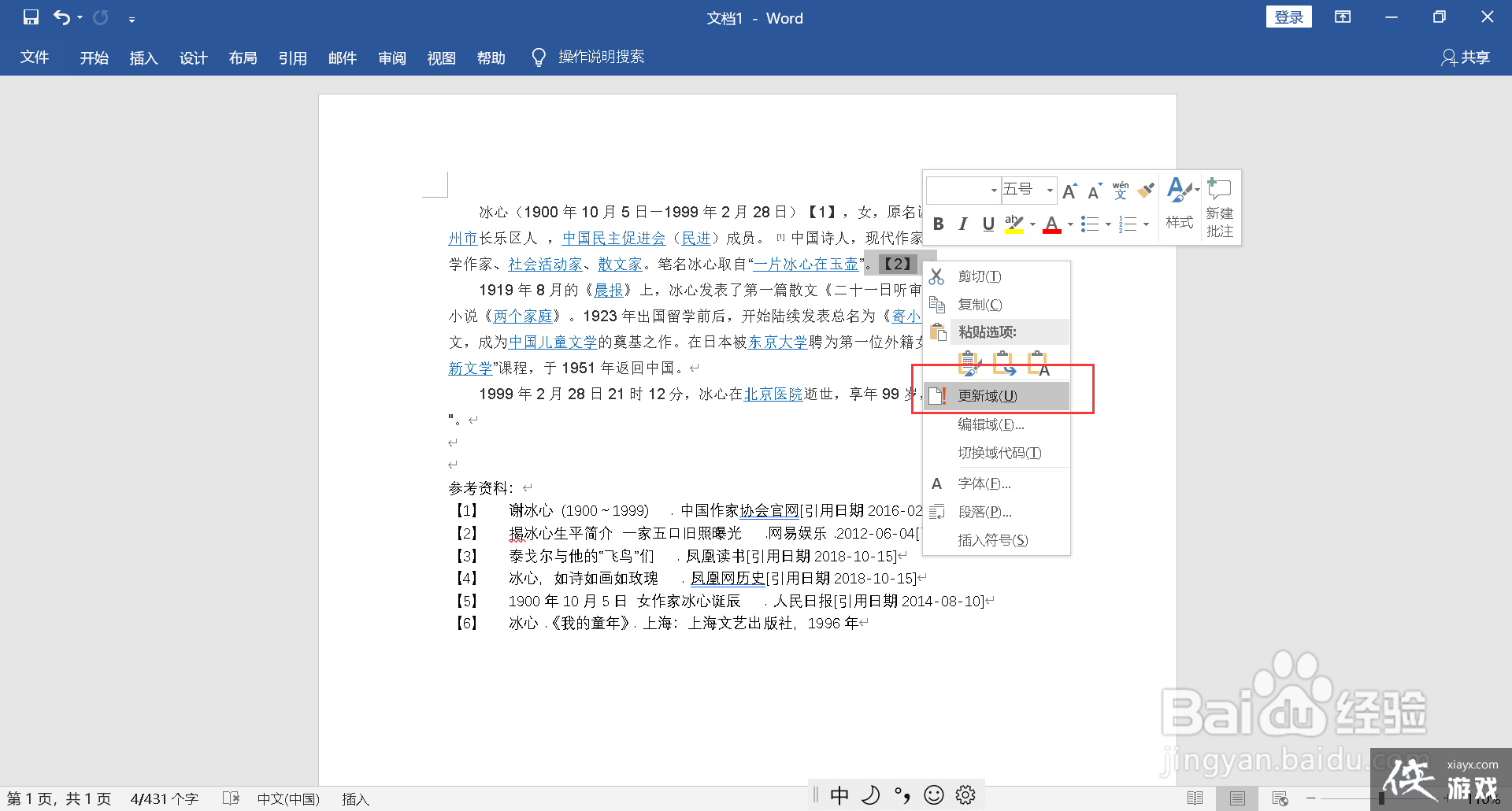Viewport: 1512px width, 811px height.
Task: Click the wén phonetic guide icon
Action: [x=1121, y=191]
